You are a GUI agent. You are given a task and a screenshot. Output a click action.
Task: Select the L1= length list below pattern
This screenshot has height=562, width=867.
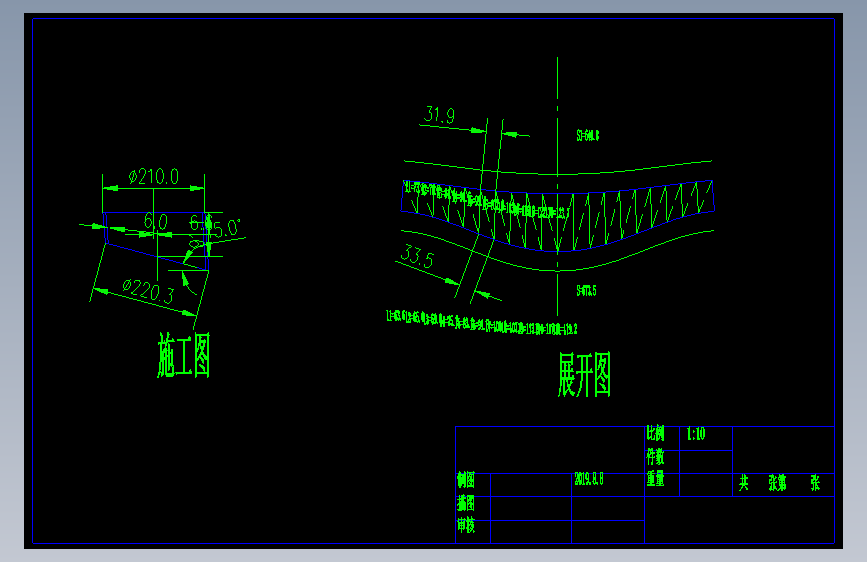pyautogui.click(x=482, y=322)
